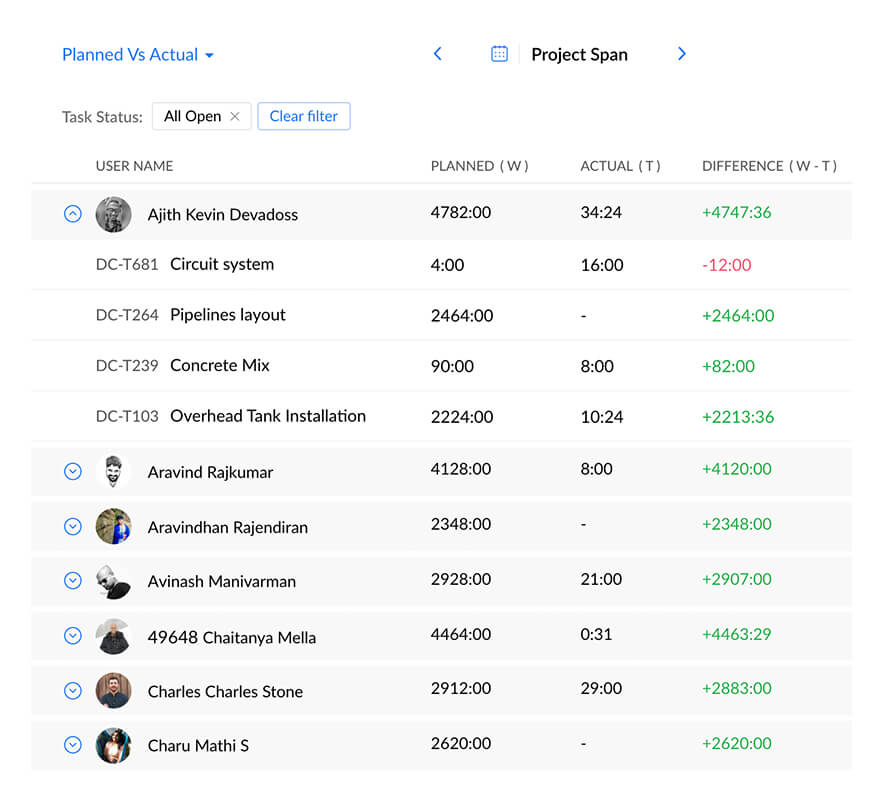
Task: Open the Planned Vs Actual dropdown
Action: click(138, 55)
